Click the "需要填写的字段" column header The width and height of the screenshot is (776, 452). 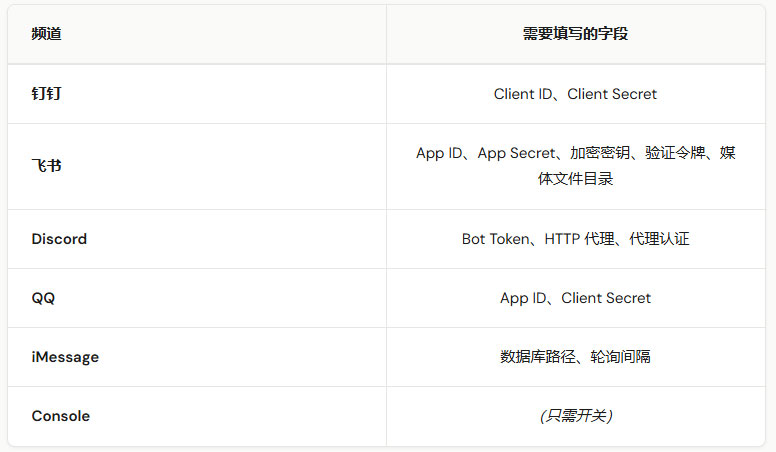point(575,34)
